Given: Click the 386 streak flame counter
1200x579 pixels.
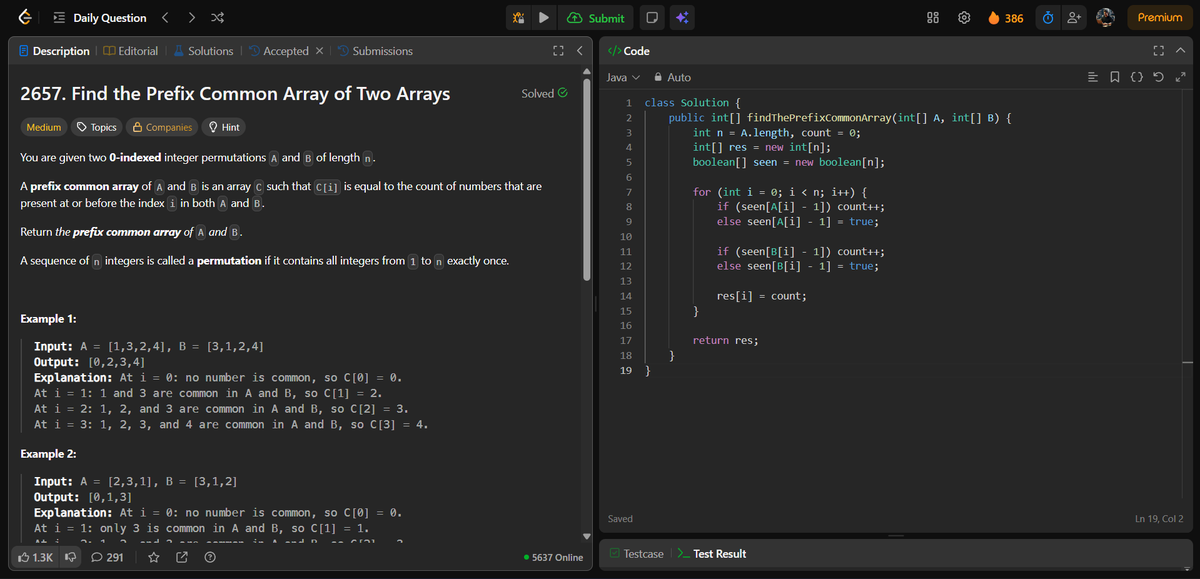Looking at the screenshot, I should 1005,18.
